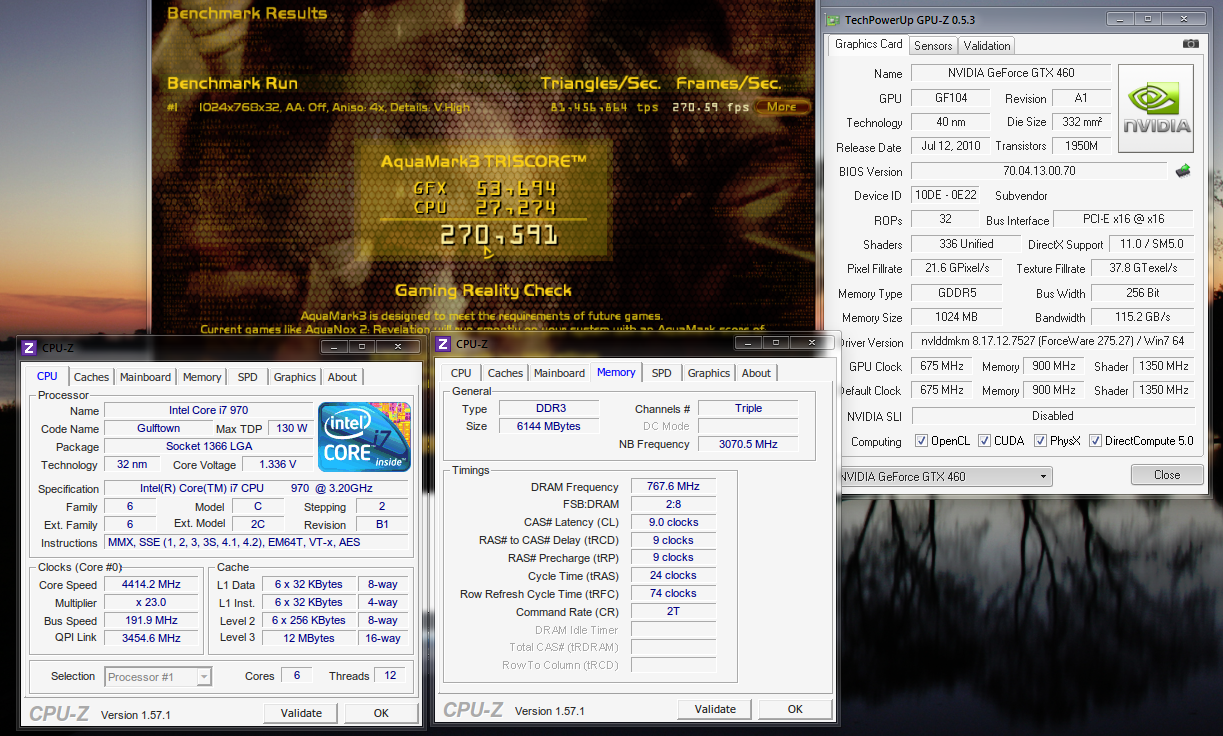Switch to SPD tab in Memory CPU-Z window
This screenshot has width=1223, height=736.
pyautogui.click(x=661, y=373)
